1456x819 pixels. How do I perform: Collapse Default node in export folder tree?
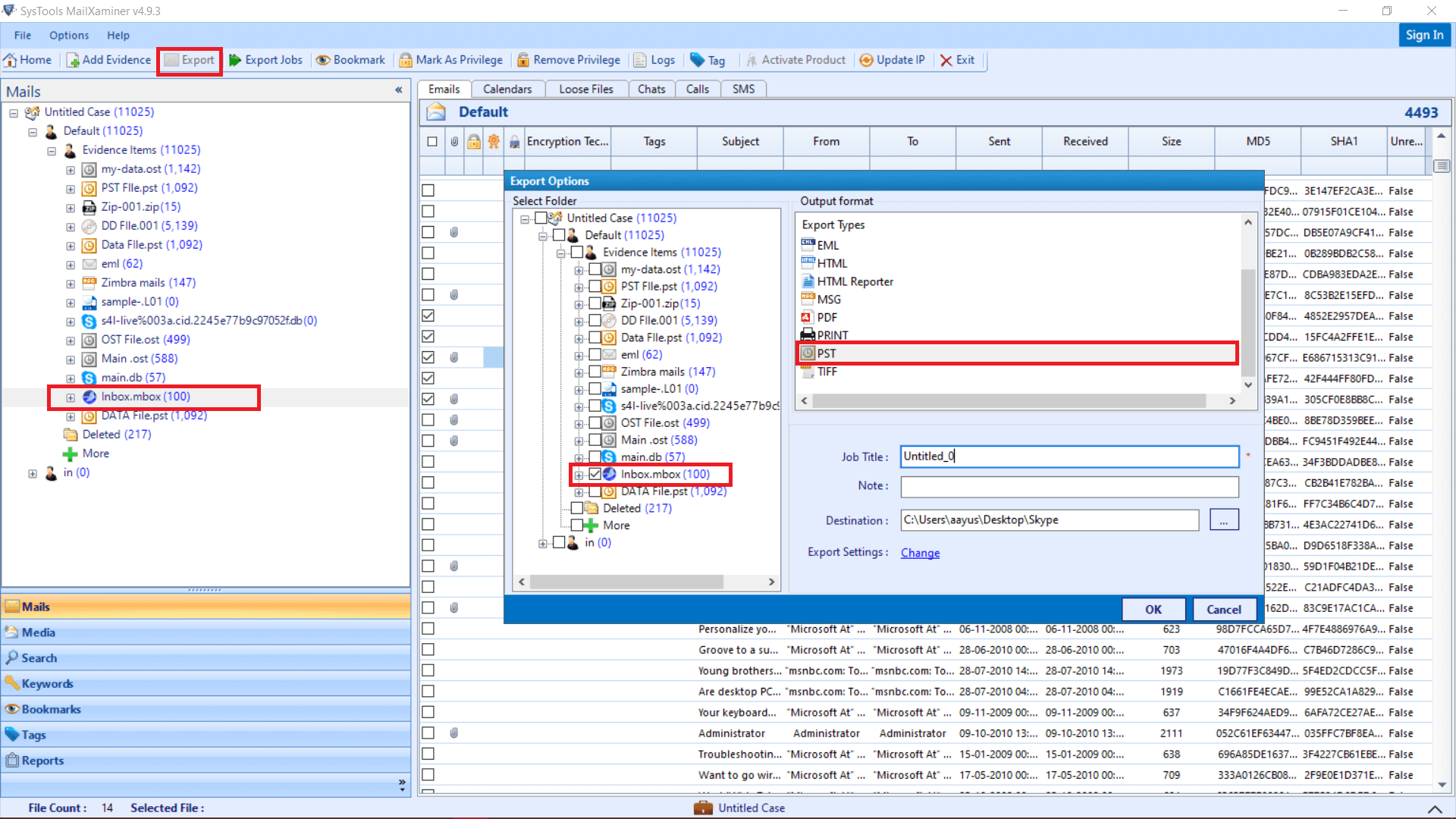pyautogui.click(x=543, y=236)
